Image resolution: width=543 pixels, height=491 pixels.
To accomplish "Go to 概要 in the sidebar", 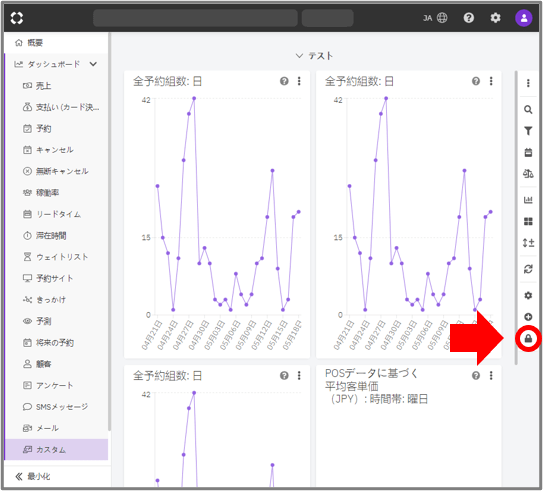I will pos(56,43).
